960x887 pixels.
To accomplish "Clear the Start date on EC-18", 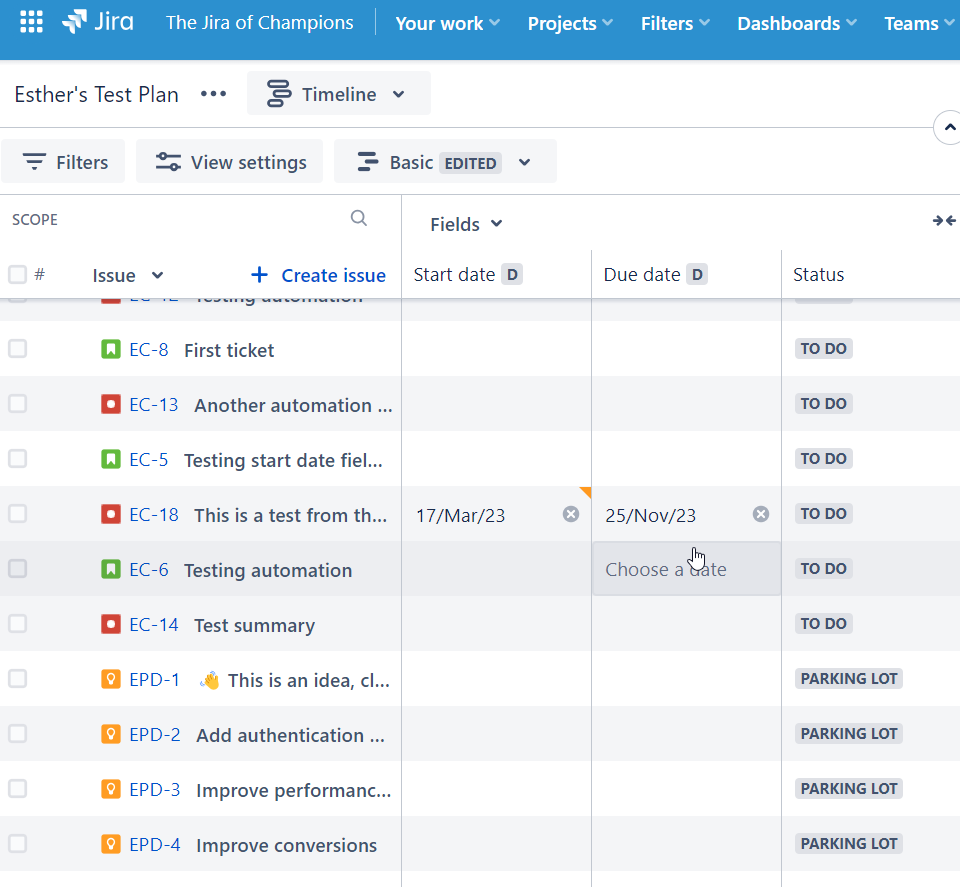I will pos(571,513).
